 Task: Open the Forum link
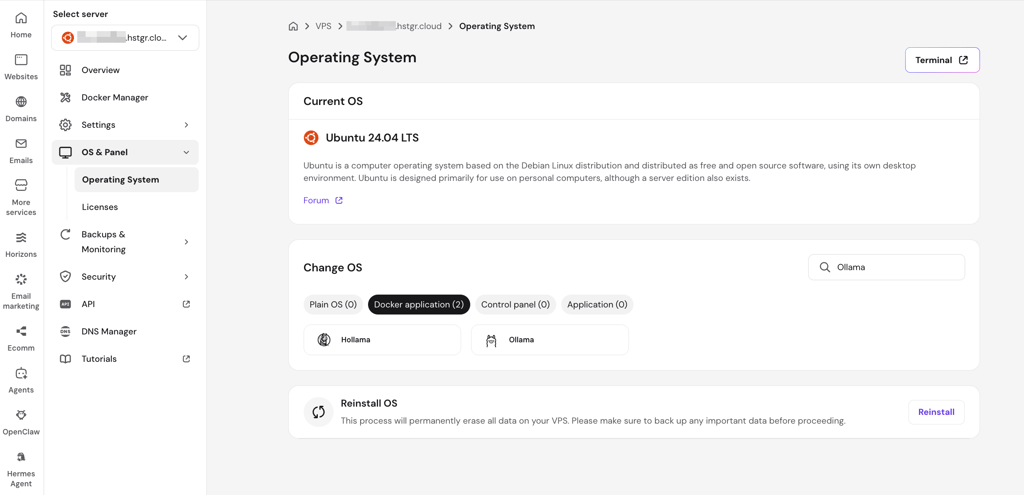[x=316, y=200]
